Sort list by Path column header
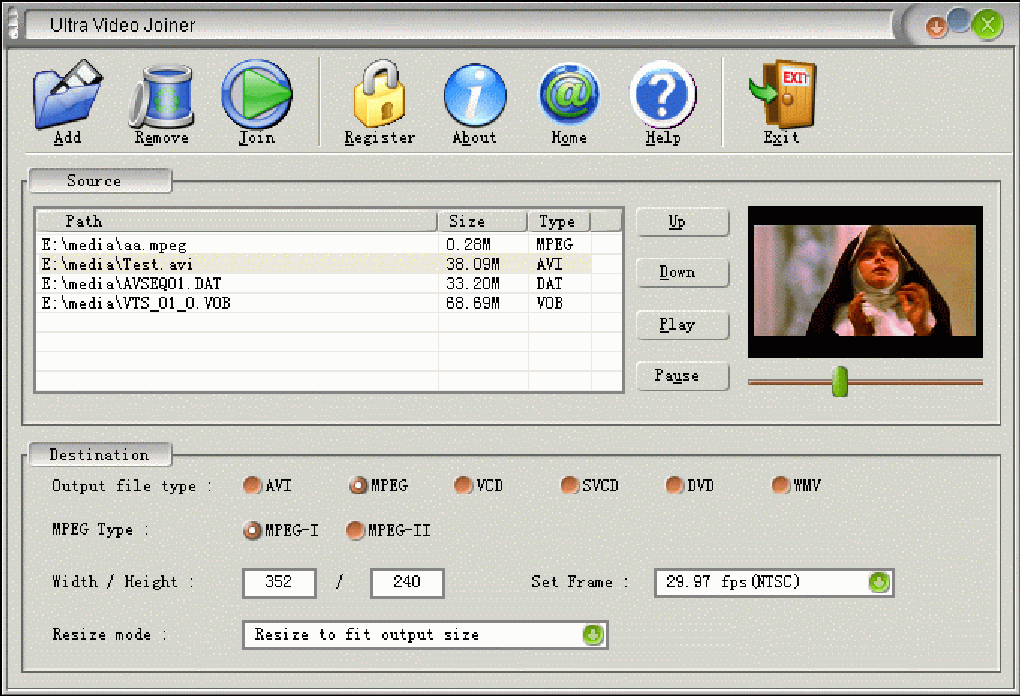1020x696 pixels. pos(237,222)
